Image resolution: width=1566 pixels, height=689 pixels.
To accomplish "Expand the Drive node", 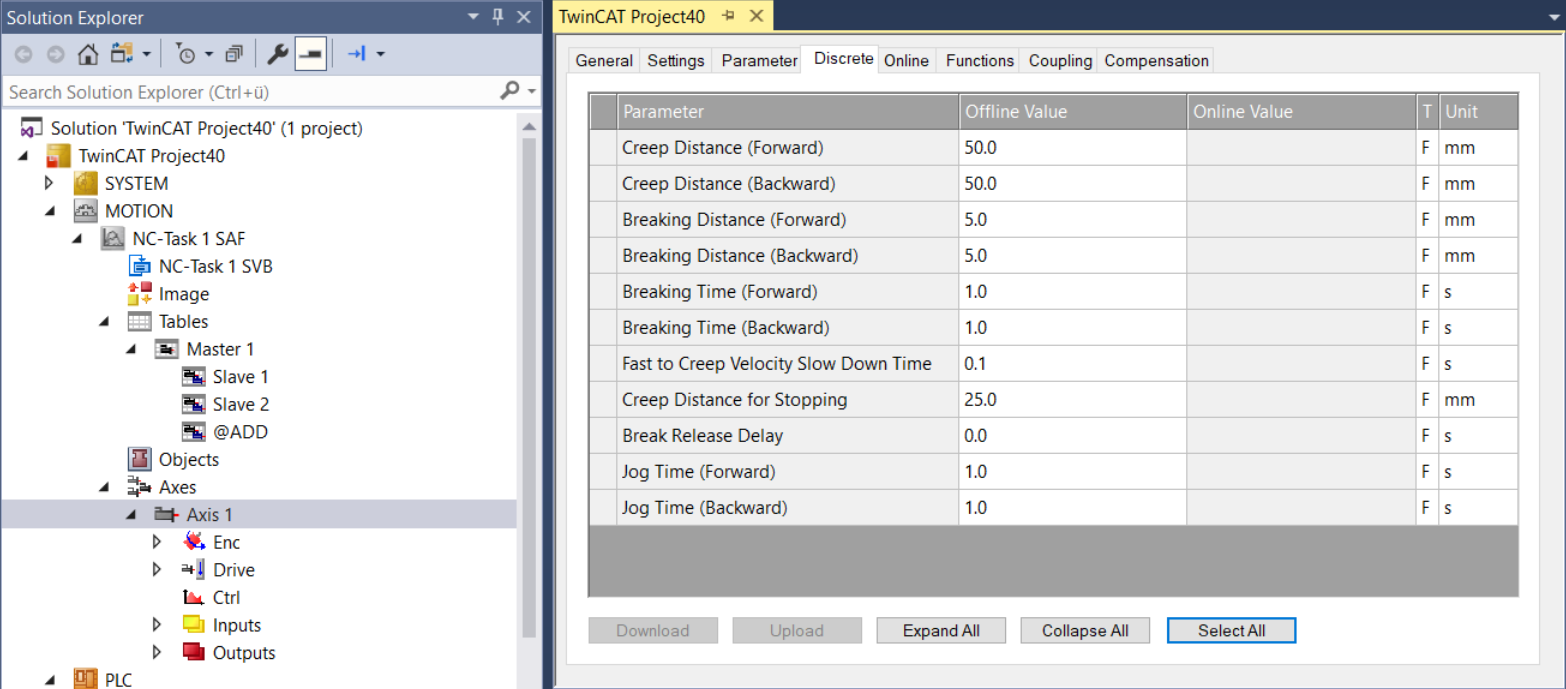I will 156,570.
